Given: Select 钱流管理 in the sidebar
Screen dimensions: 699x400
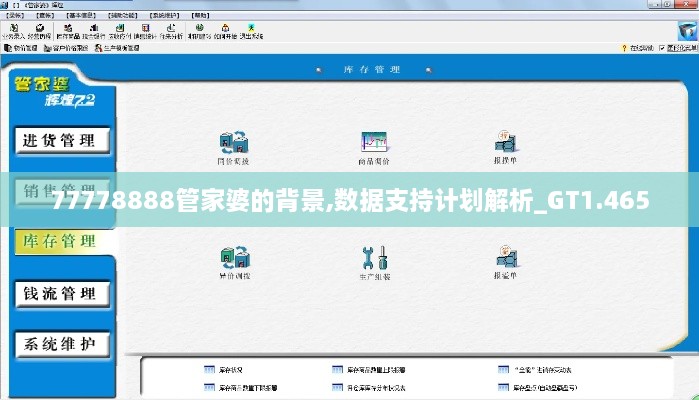Looking at the screenshot, I should coord(62,293).
